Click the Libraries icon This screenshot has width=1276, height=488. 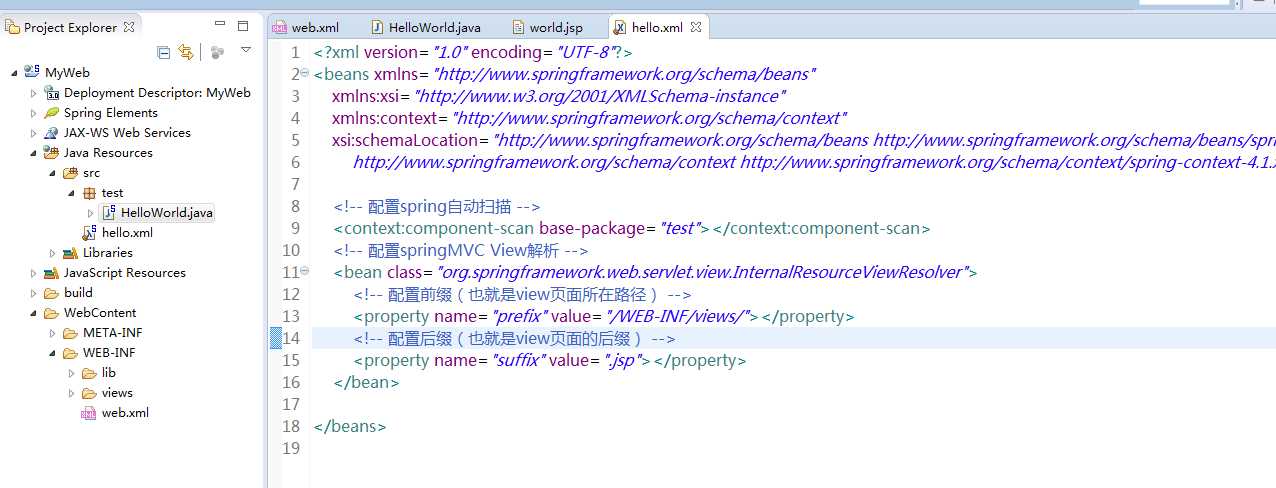point(71,252)
